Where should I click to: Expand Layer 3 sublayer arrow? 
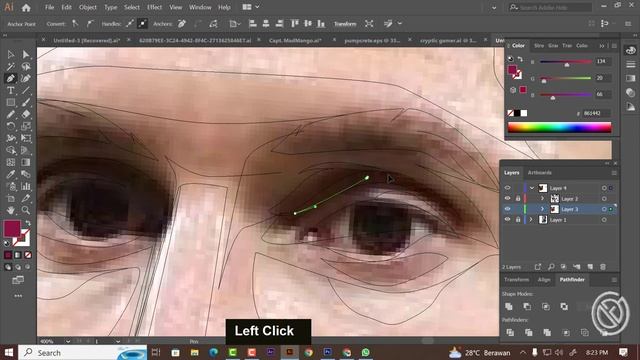[542, 209]
